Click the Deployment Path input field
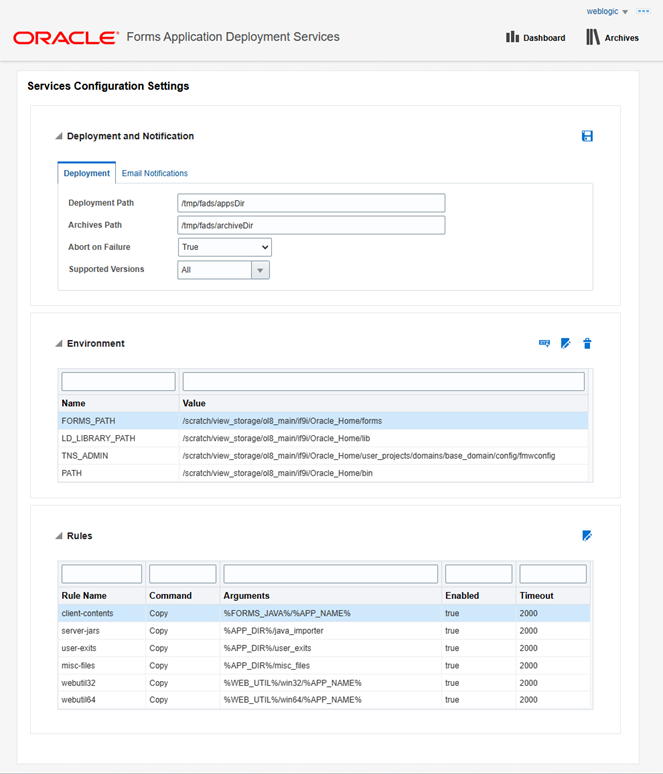Screen dimensions: 663x774 [x=311, y=203]
